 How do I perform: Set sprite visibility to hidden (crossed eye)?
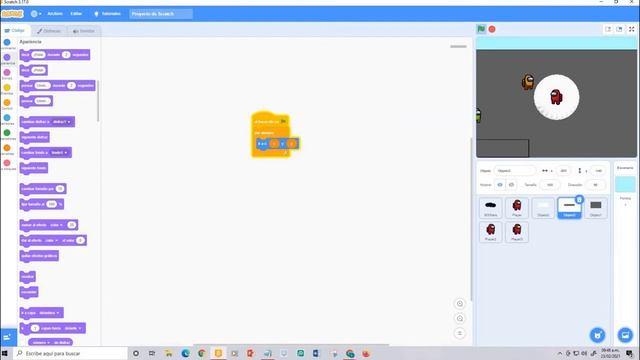pyautogui.click(x=511, y=185)
